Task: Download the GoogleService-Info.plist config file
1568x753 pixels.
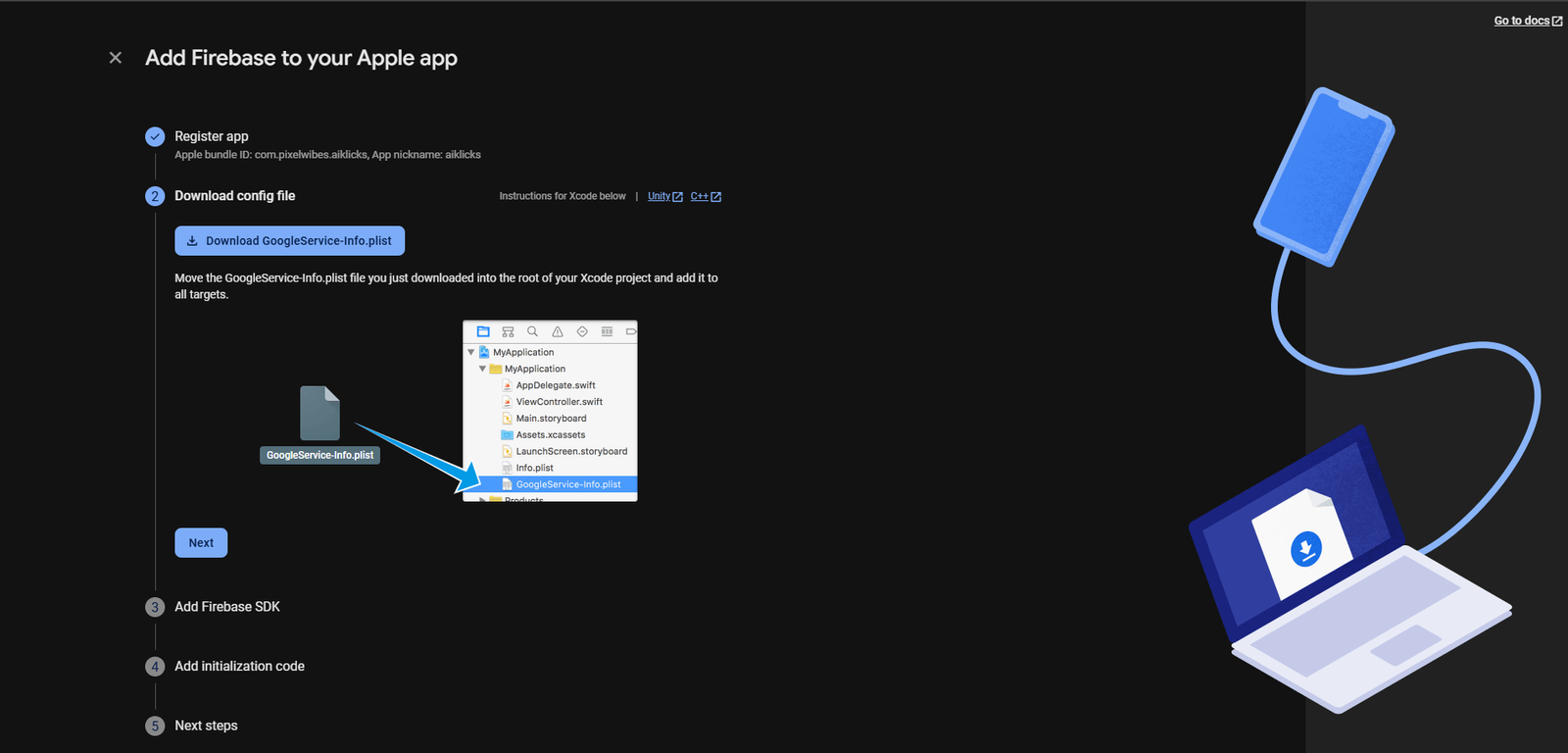Action: pos(289,241)
